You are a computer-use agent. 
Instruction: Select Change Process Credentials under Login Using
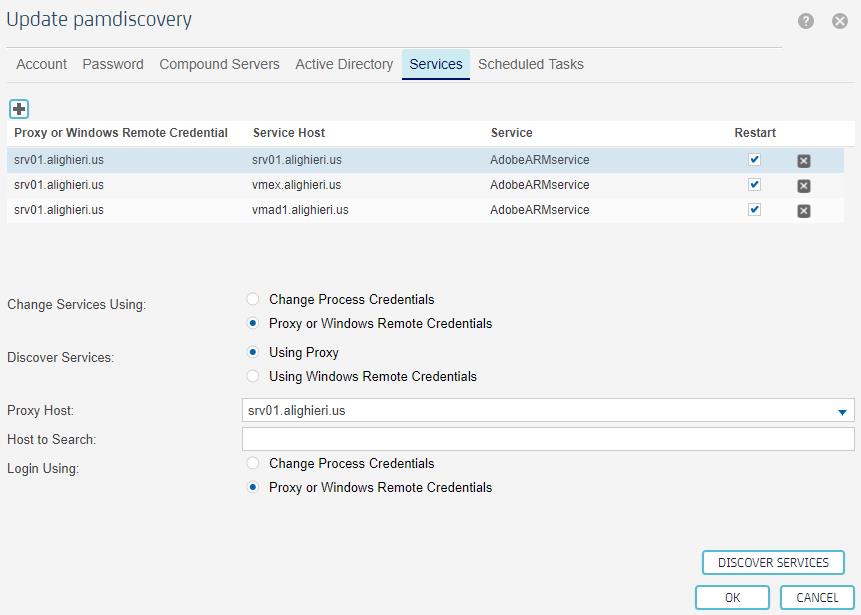[x=253, y=463]
